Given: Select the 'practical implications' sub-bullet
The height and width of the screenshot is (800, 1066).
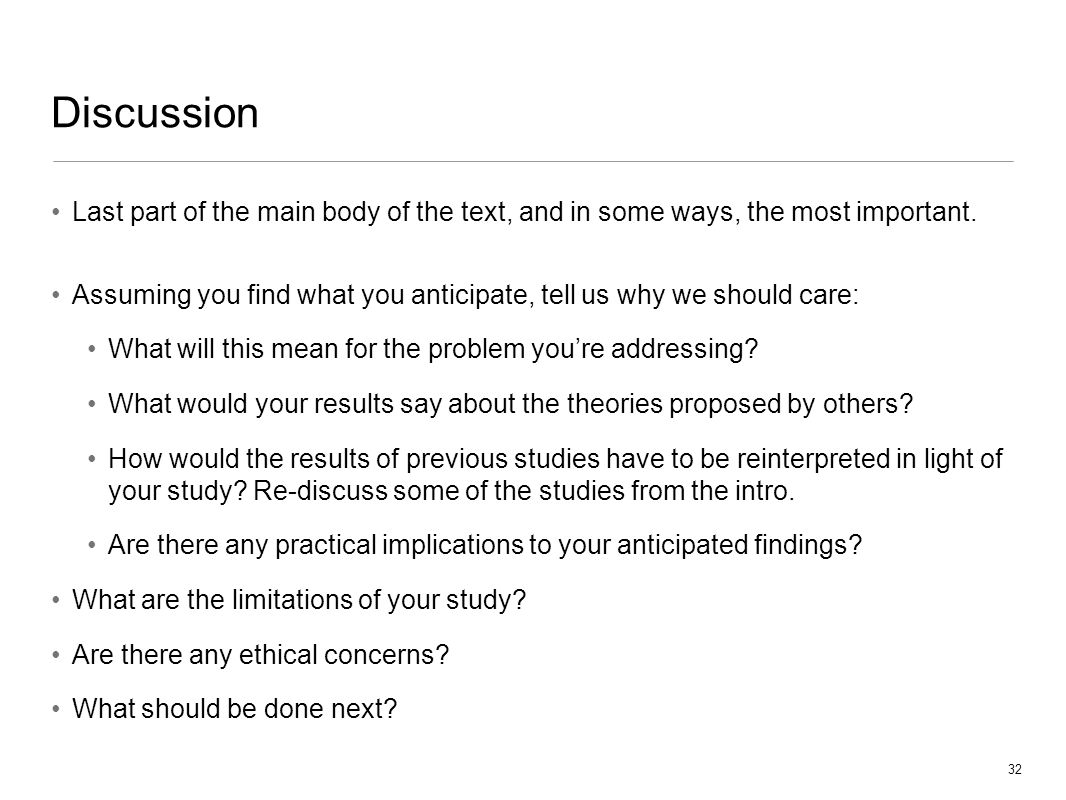Looking at the screenshot, I should pyautogui.click(x=485, y=545).
